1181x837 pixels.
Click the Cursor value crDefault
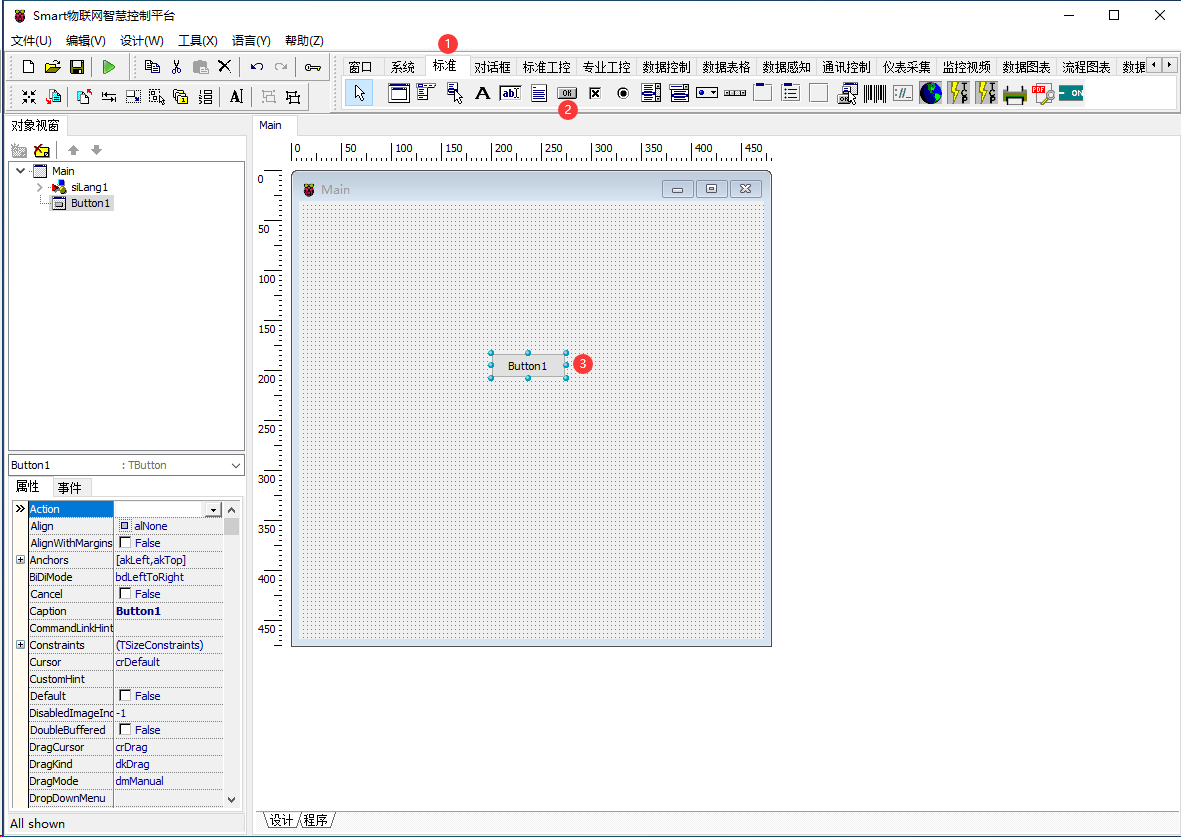(x=138, y=662)
